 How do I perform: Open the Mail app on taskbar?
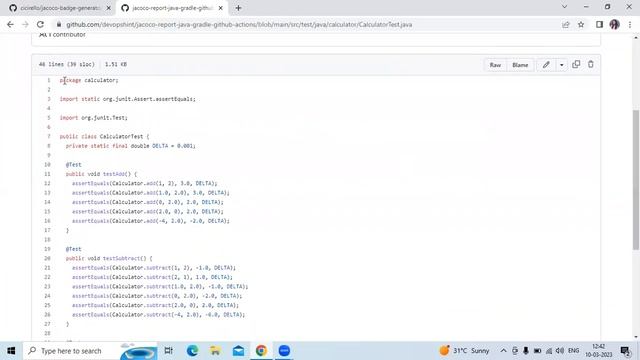238,351
